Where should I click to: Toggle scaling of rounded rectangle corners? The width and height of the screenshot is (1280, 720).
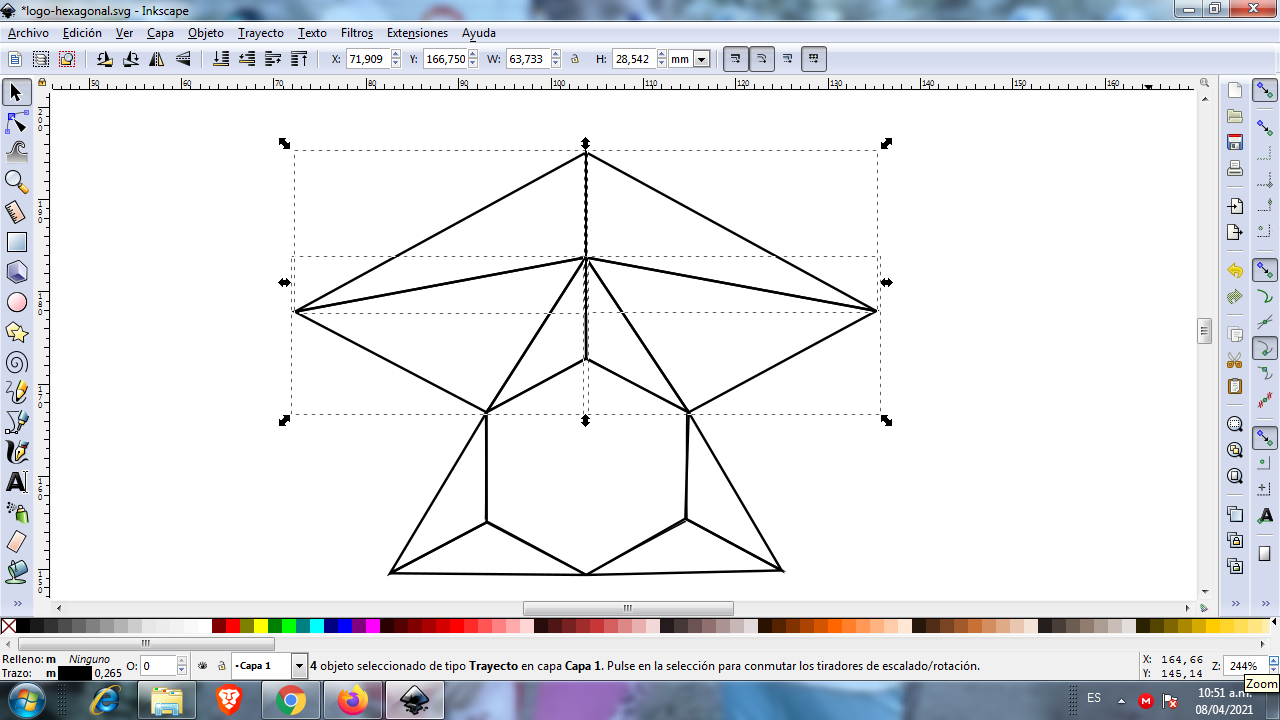(x=762, y=59)
